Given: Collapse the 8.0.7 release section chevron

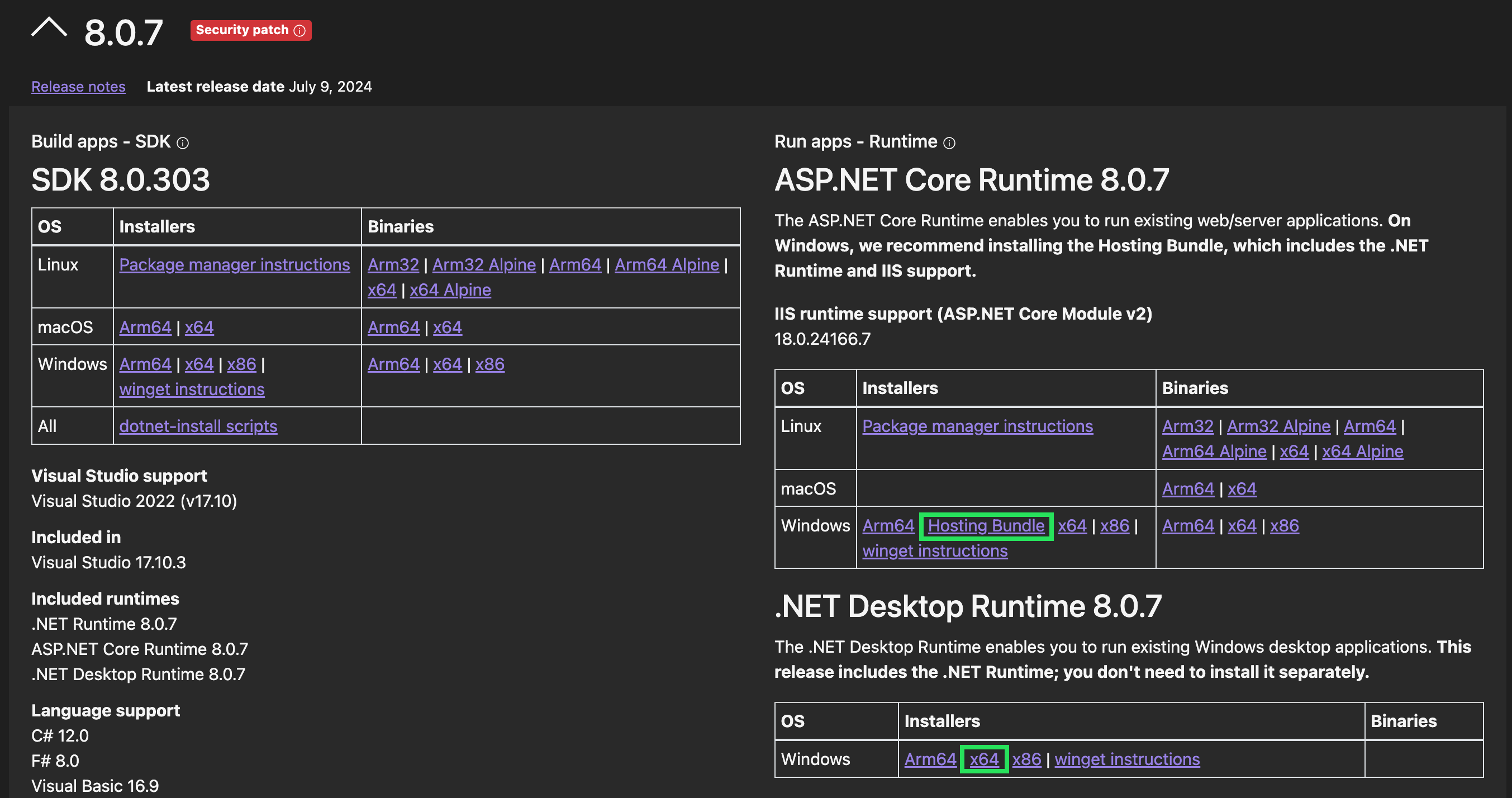Looking at the screenshot, I should [49, 28].
